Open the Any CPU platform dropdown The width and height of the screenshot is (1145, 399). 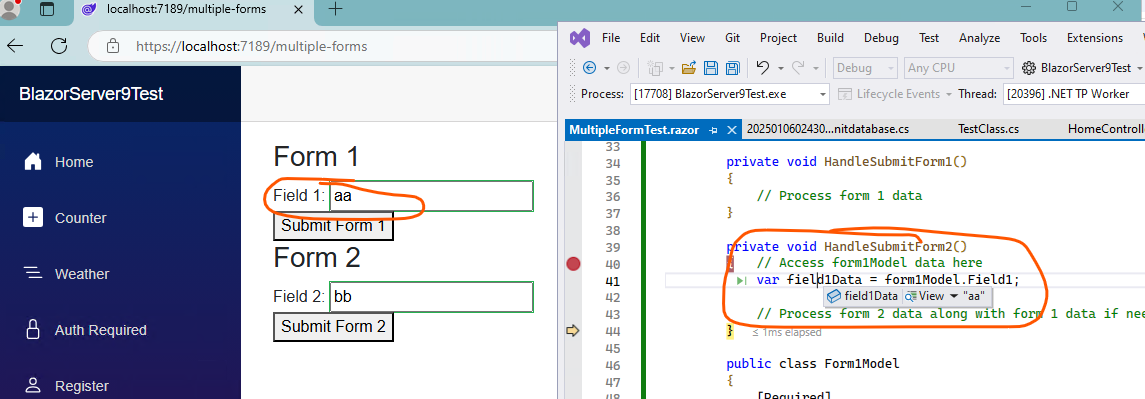coord(959,68)
